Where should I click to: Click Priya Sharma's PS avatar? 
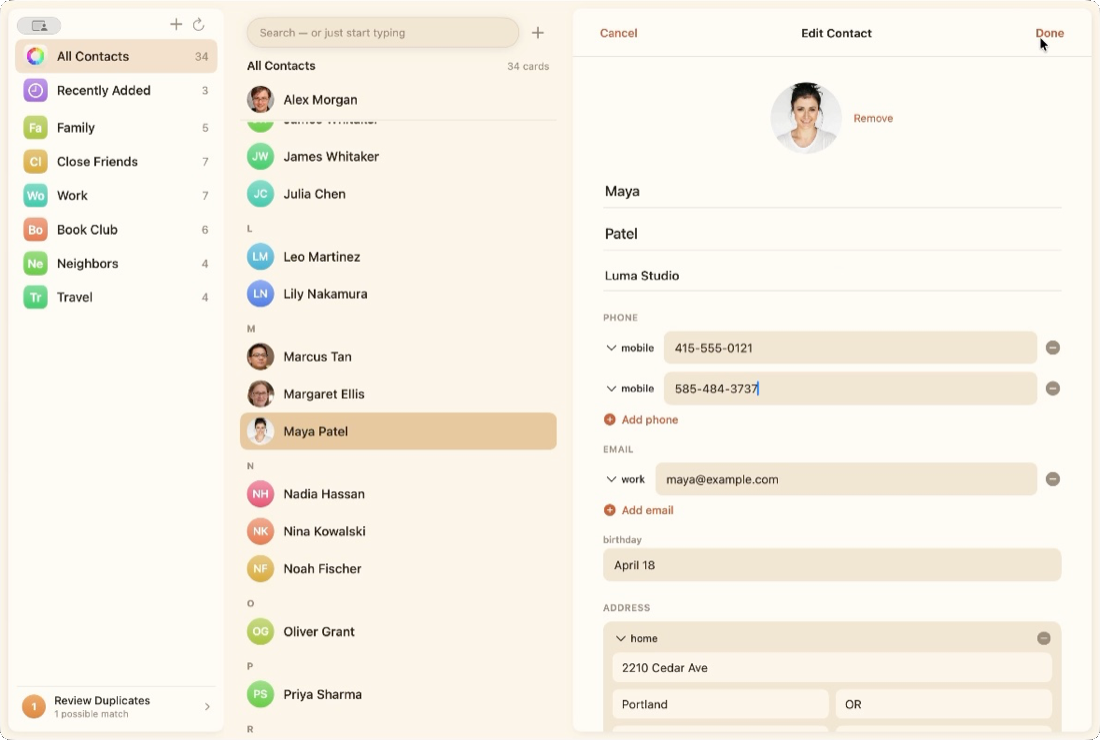[x=260, y=694]
